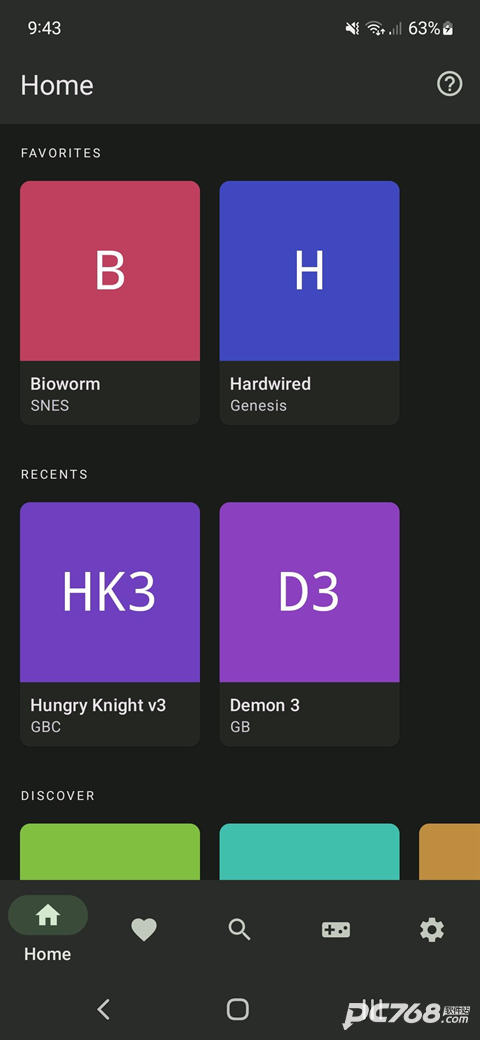This screenshot has width=480, height=1040.
Task: Tap the blue H cover tile
Action: pos(310,271)
